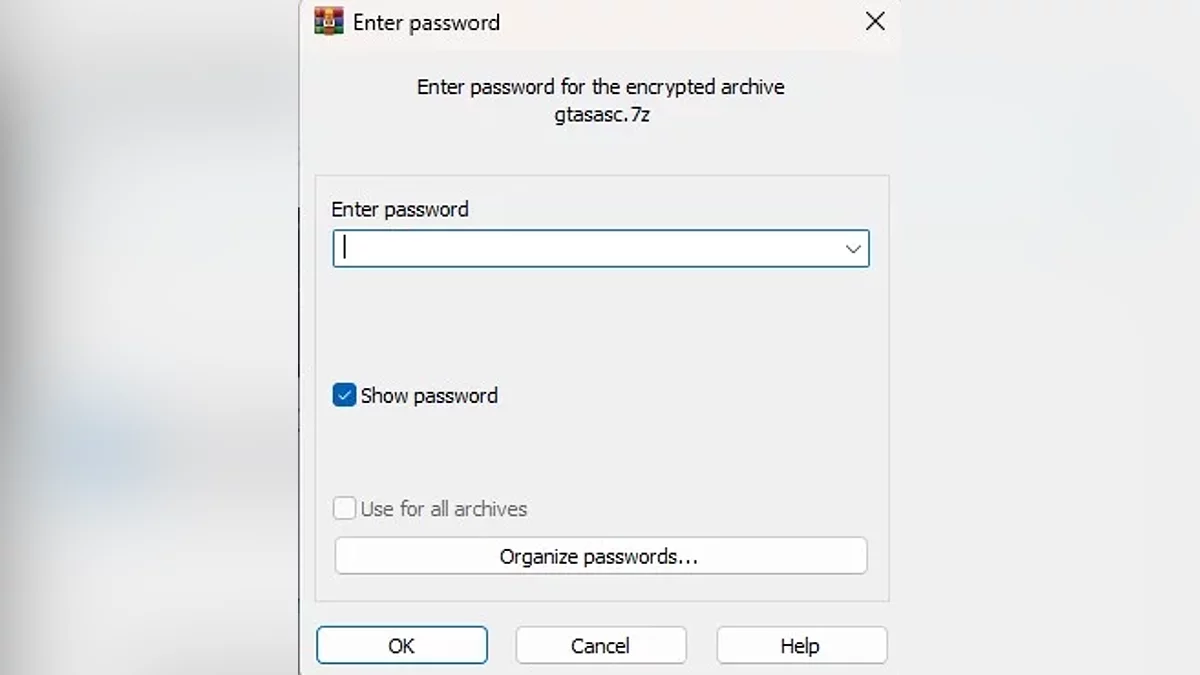Click the Enter password field label
The width and height of the screenshot is (1200, 675).
pyautogui.click(x=400, y=210)
